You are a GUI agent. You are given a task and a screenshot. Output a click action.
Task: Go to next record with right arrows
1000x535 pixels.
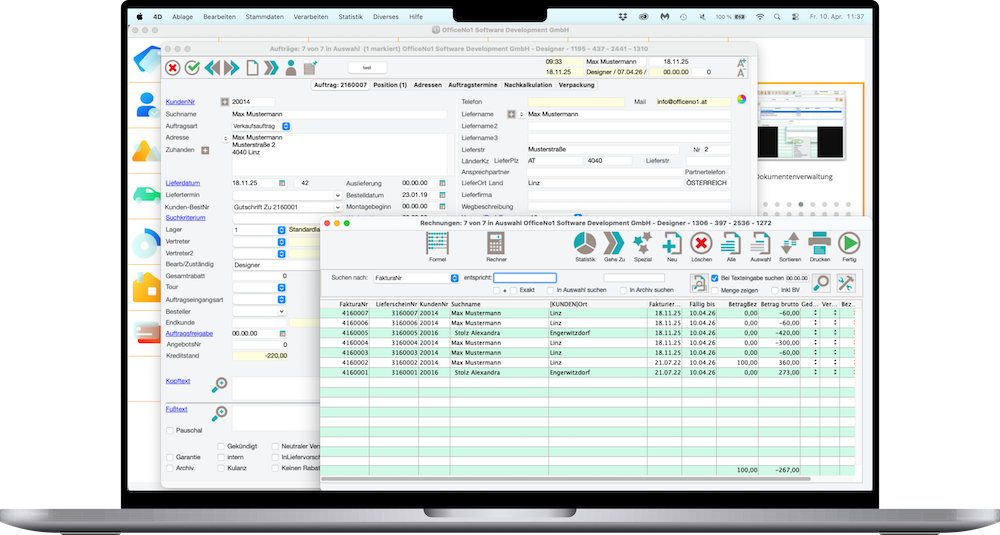point(232,68)
